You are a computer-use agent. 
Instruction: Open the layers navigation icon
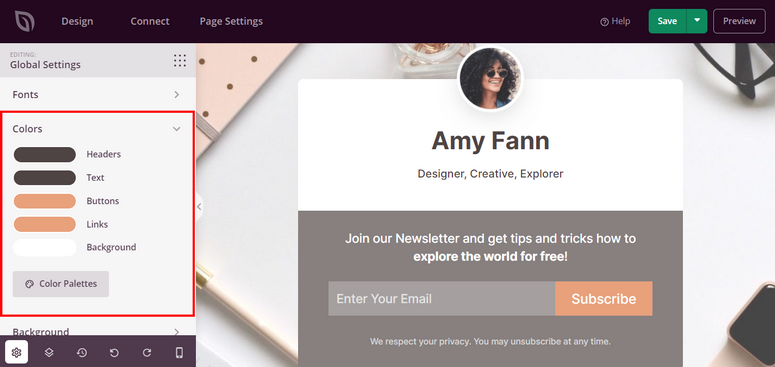pyautogui.click(x=49, y=352)
